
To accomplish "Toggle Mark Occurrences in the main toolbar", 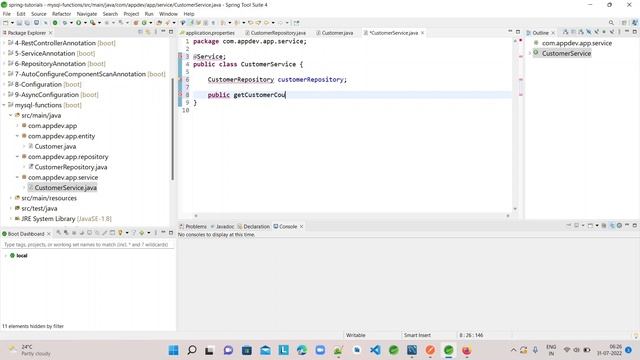I will point(190,23).
